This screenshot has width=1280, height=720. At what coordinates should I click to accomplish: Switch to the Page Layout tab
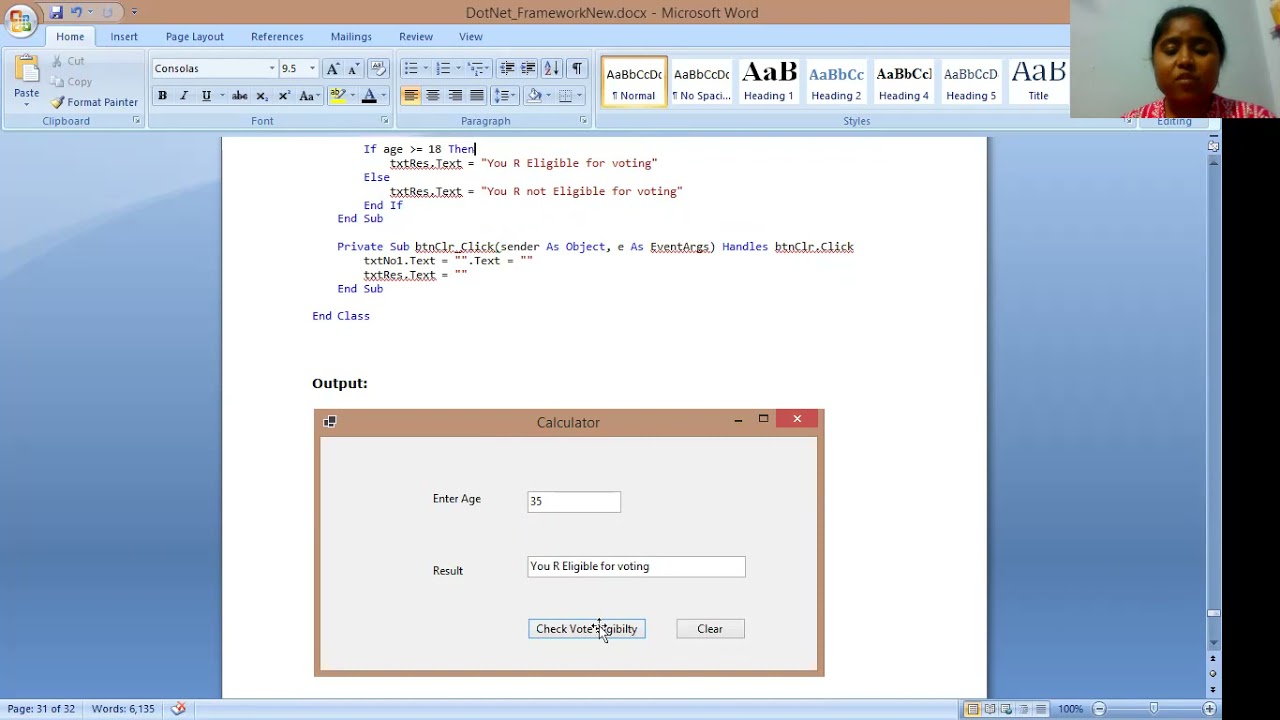coord(195,37)
